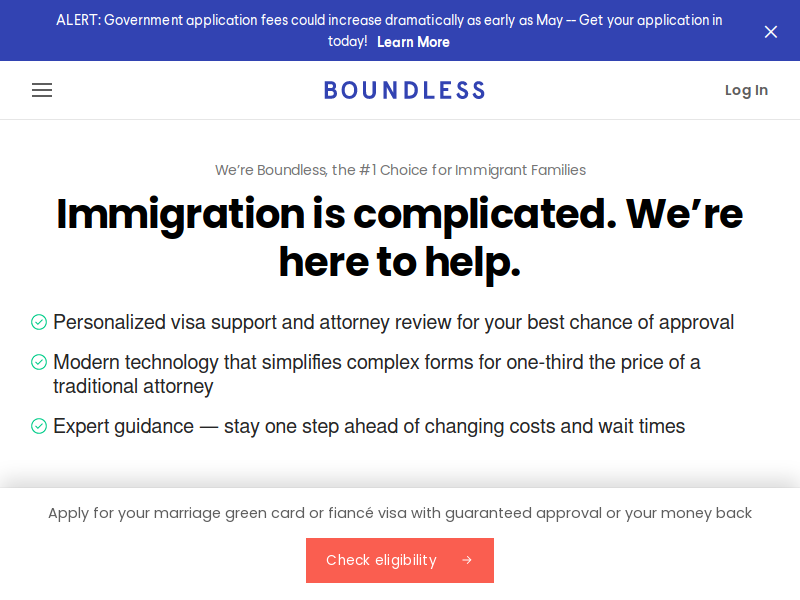Click the marriage green card guarantee text
800x600 pixels.
400,513
